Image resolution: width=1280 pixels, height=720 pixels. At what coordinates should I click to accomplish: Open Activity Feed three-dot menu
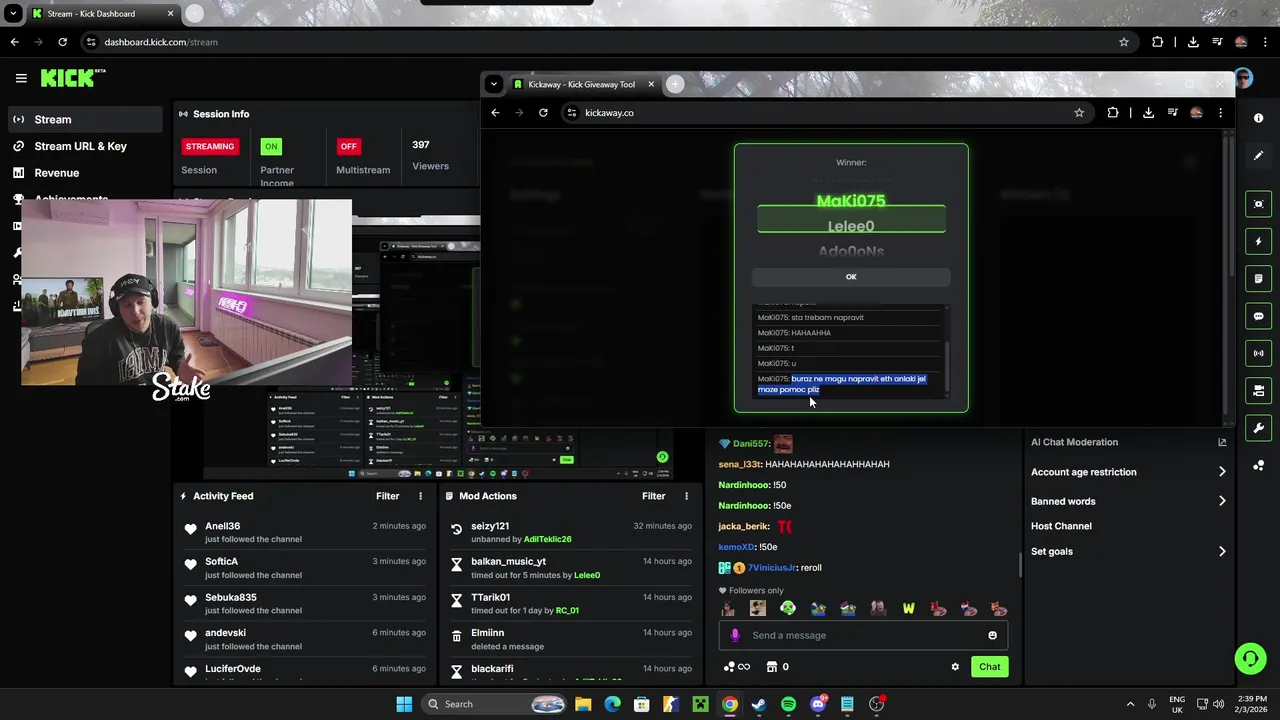[420, 496]
